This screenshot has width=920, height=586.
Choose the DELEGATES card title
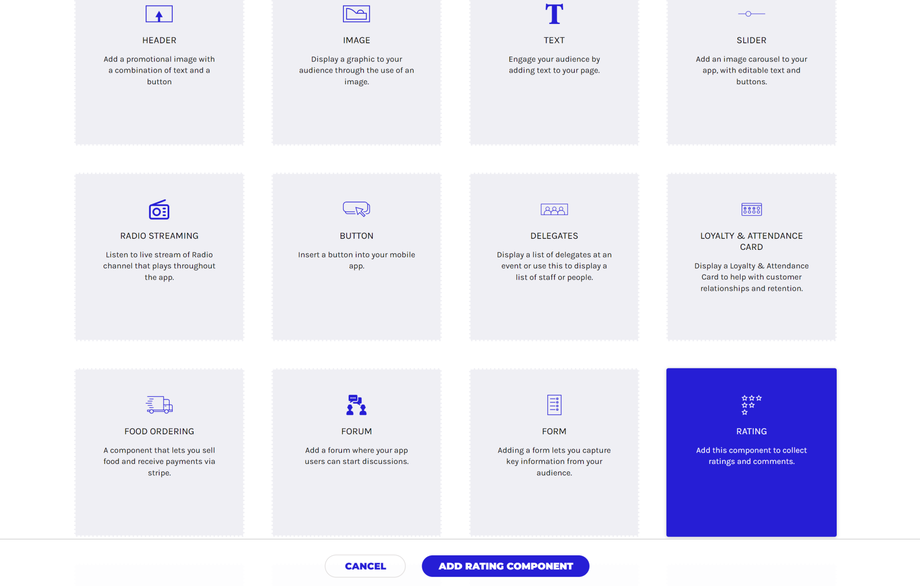pyautogui.click(x=554, y=236)
